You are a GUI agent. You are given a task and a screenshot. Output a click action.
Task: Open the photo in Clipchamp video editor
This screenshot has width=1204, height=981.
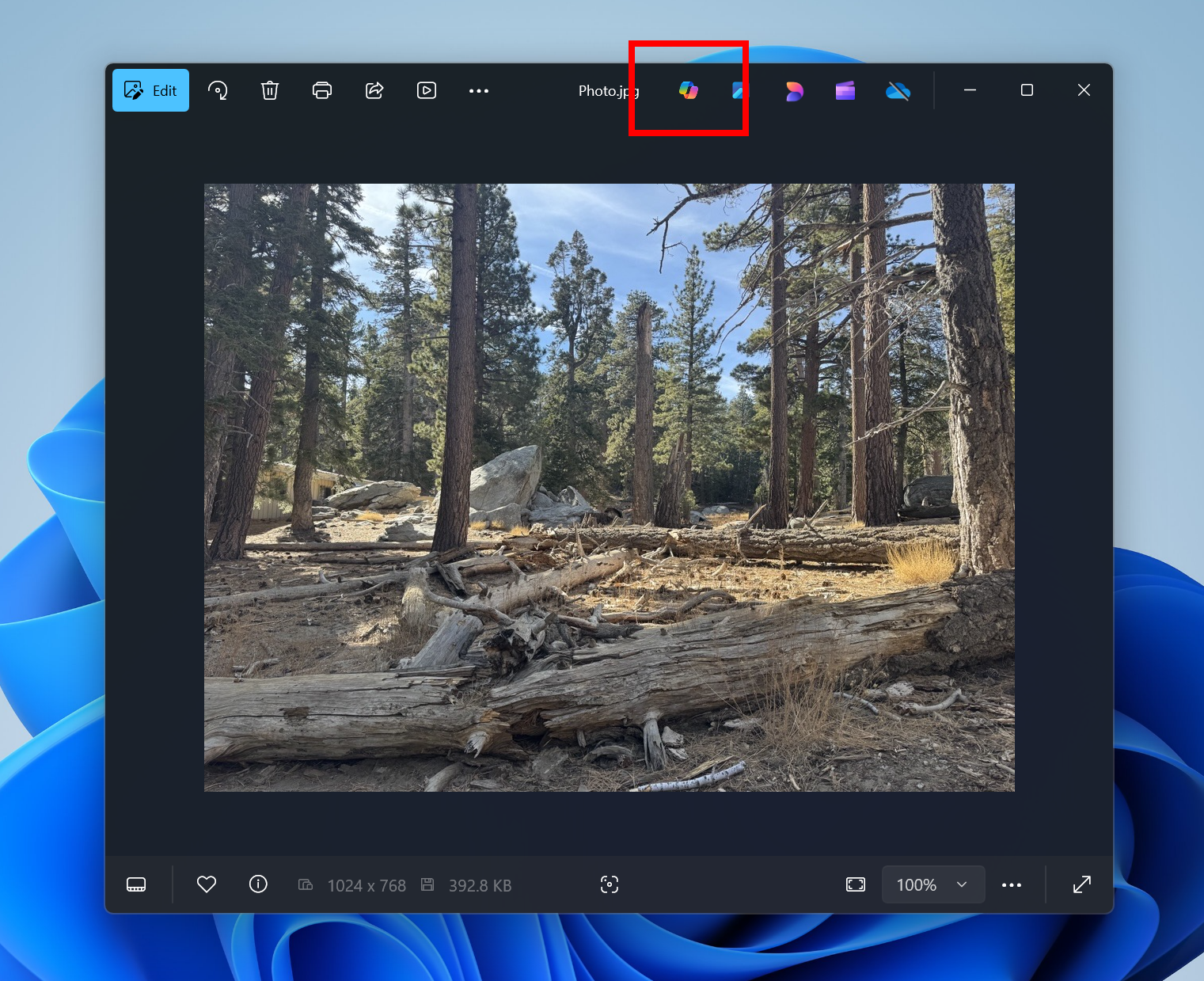pos(845,90)
